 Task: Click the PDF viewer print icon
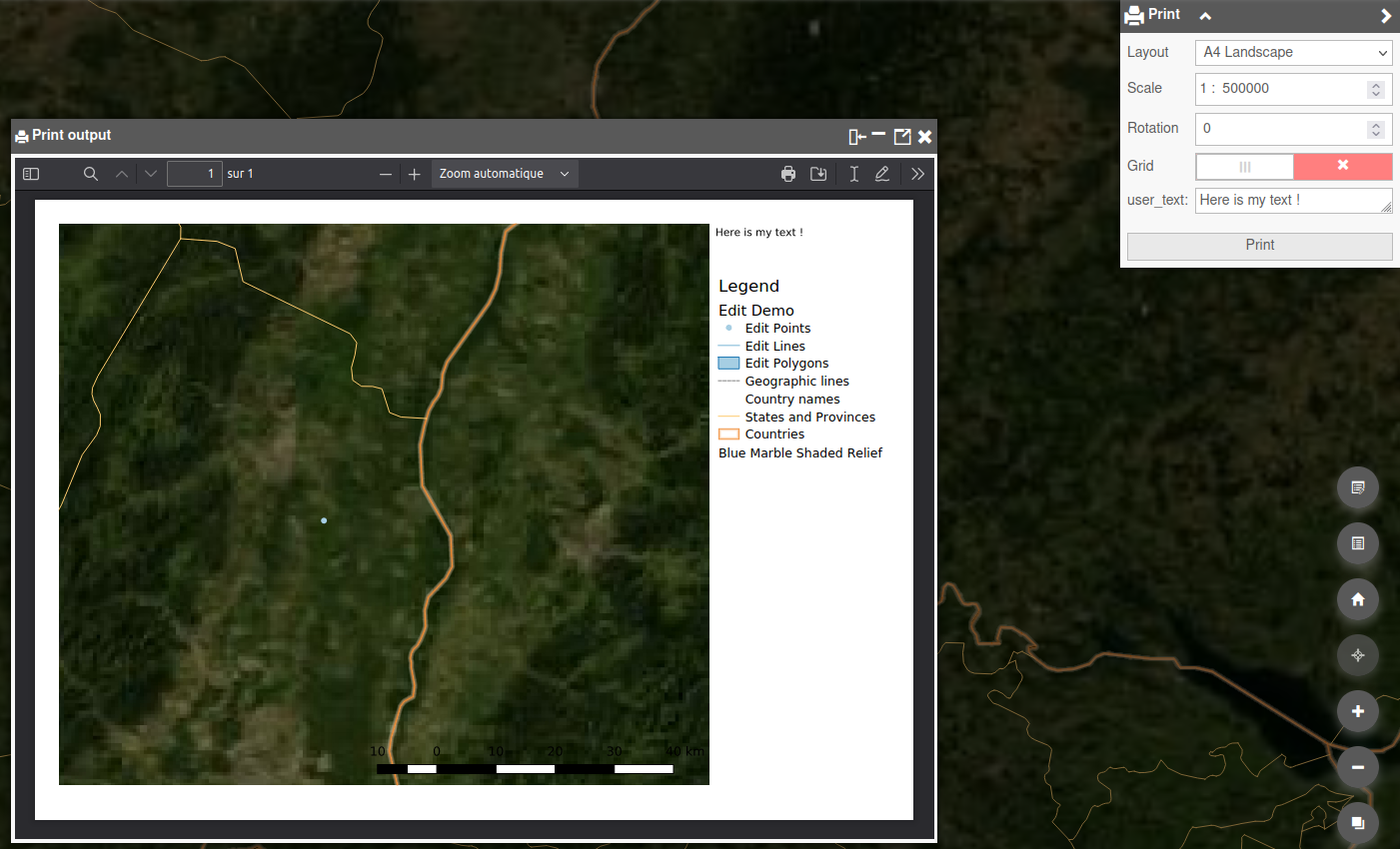788,174
